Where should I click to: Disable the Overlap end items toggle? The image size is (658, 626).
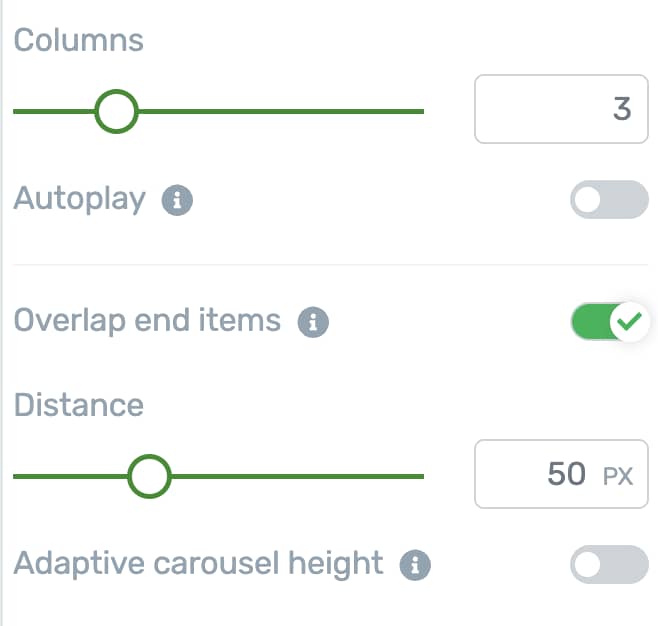coord(609,321)
